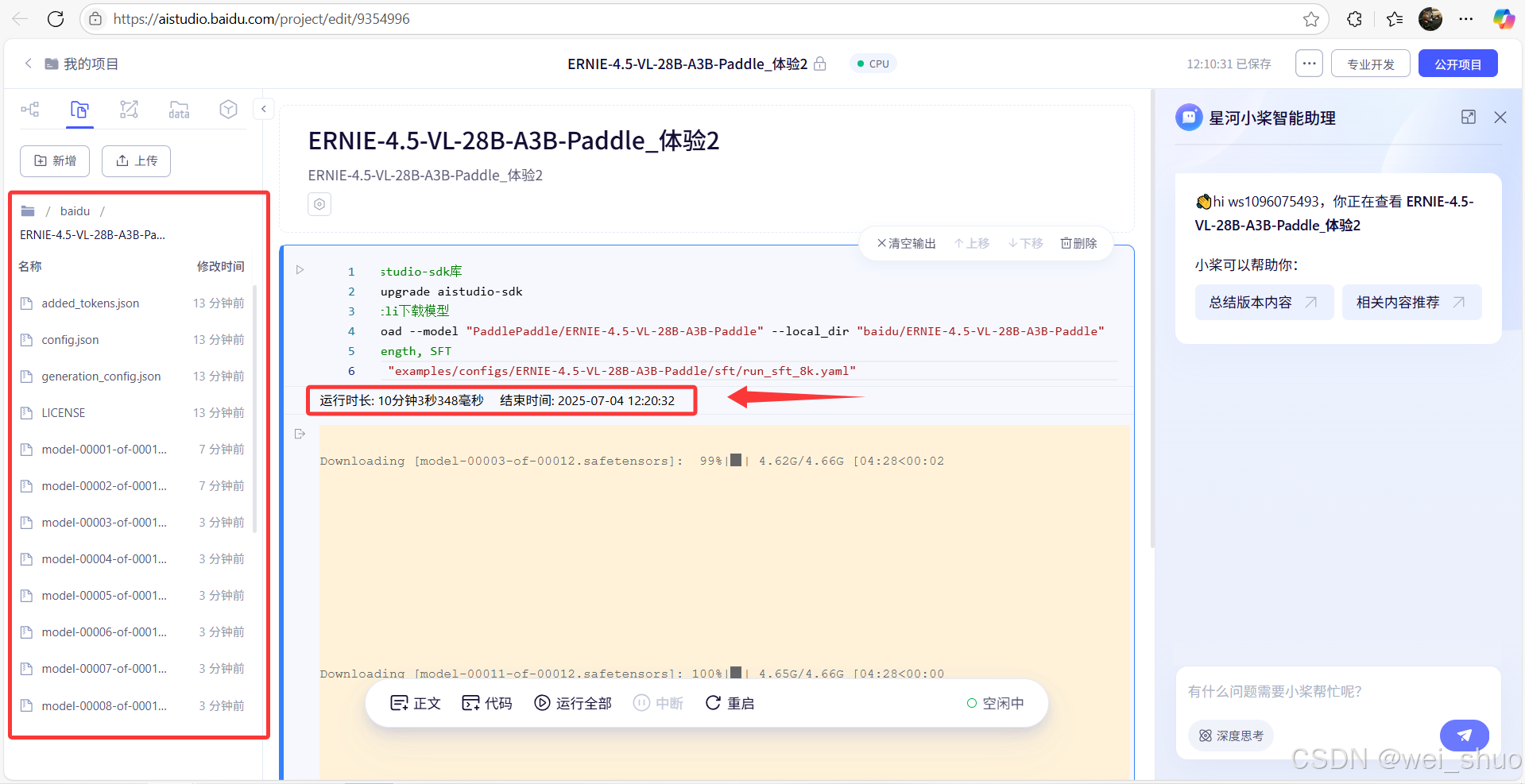The height and width of the screenshot is (784, 1525).
Task: Open the browser profile avatar
Action: tap(1430, 19)
